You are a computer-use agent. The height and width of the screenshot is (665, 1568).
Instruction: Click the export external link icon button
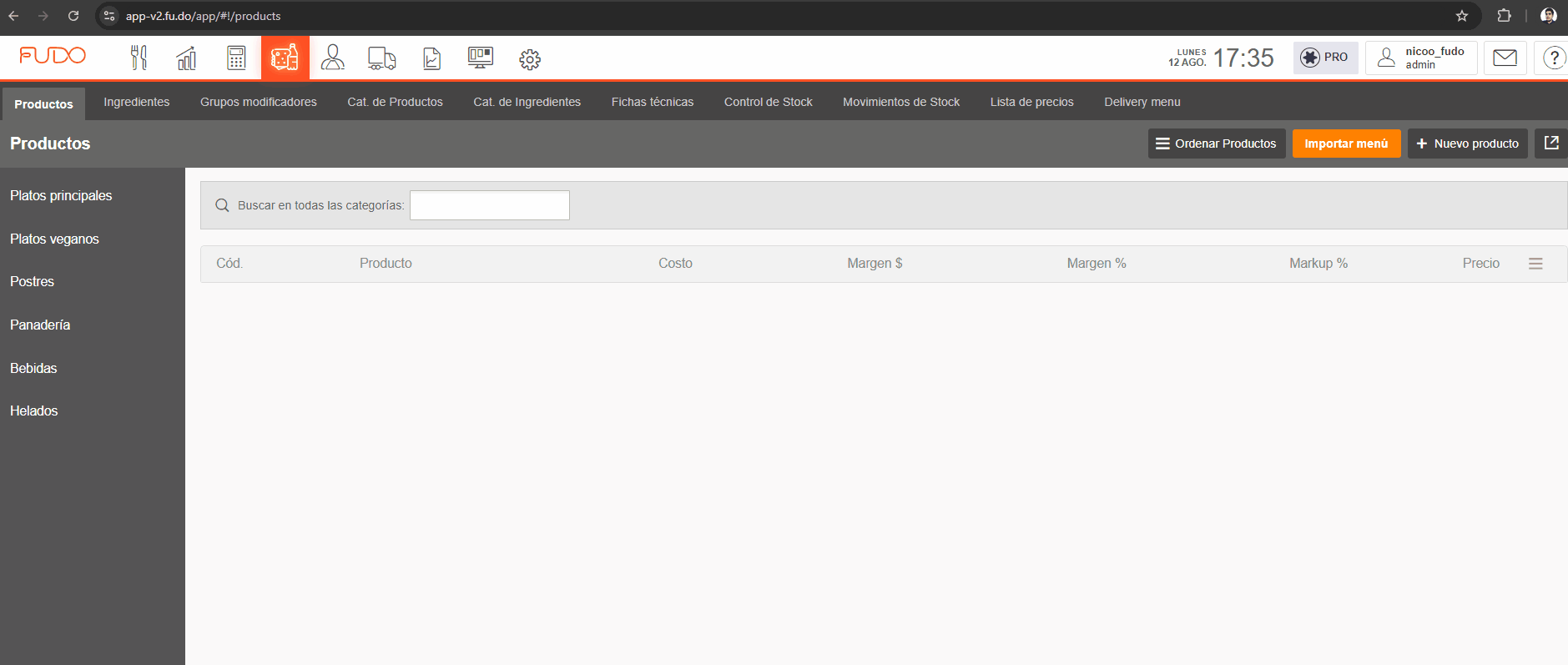1551,144
